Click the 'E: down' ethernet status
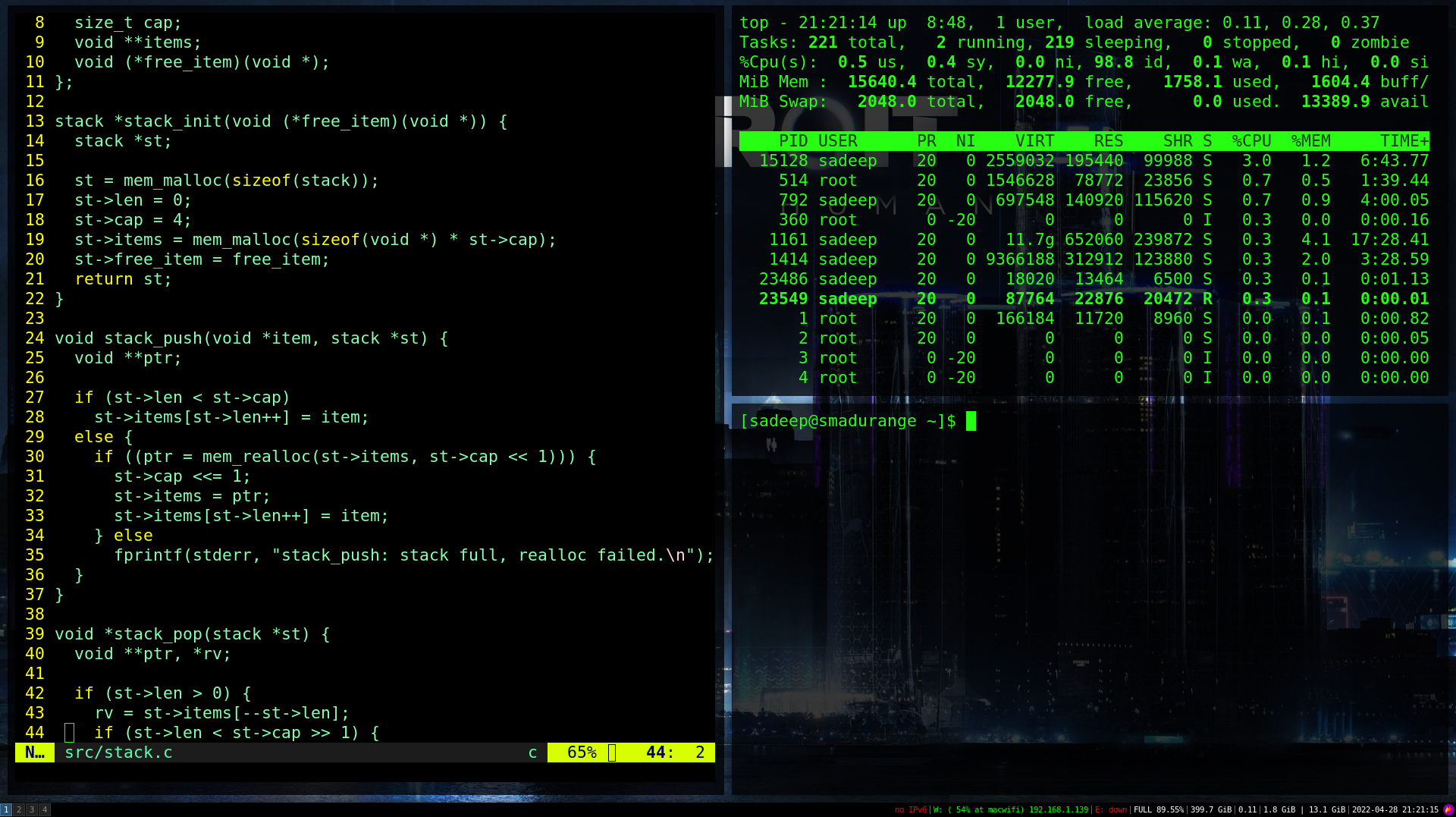This screenshot has width=1456, height=817. [1111, 809]
